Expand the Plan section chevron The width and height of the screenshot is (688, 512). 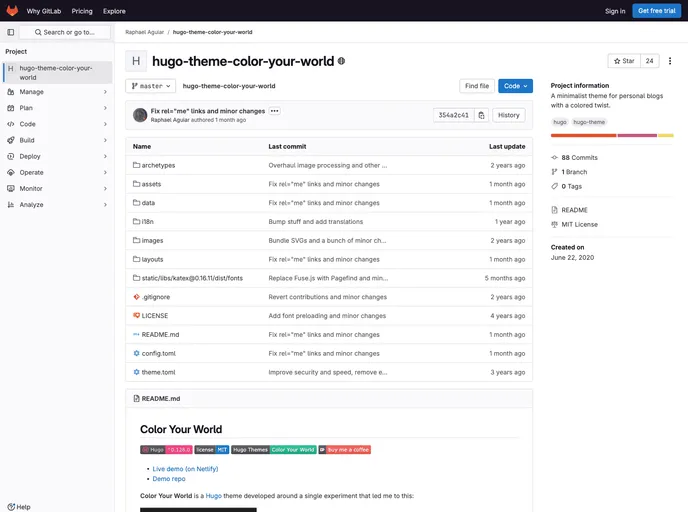point(105,108)
